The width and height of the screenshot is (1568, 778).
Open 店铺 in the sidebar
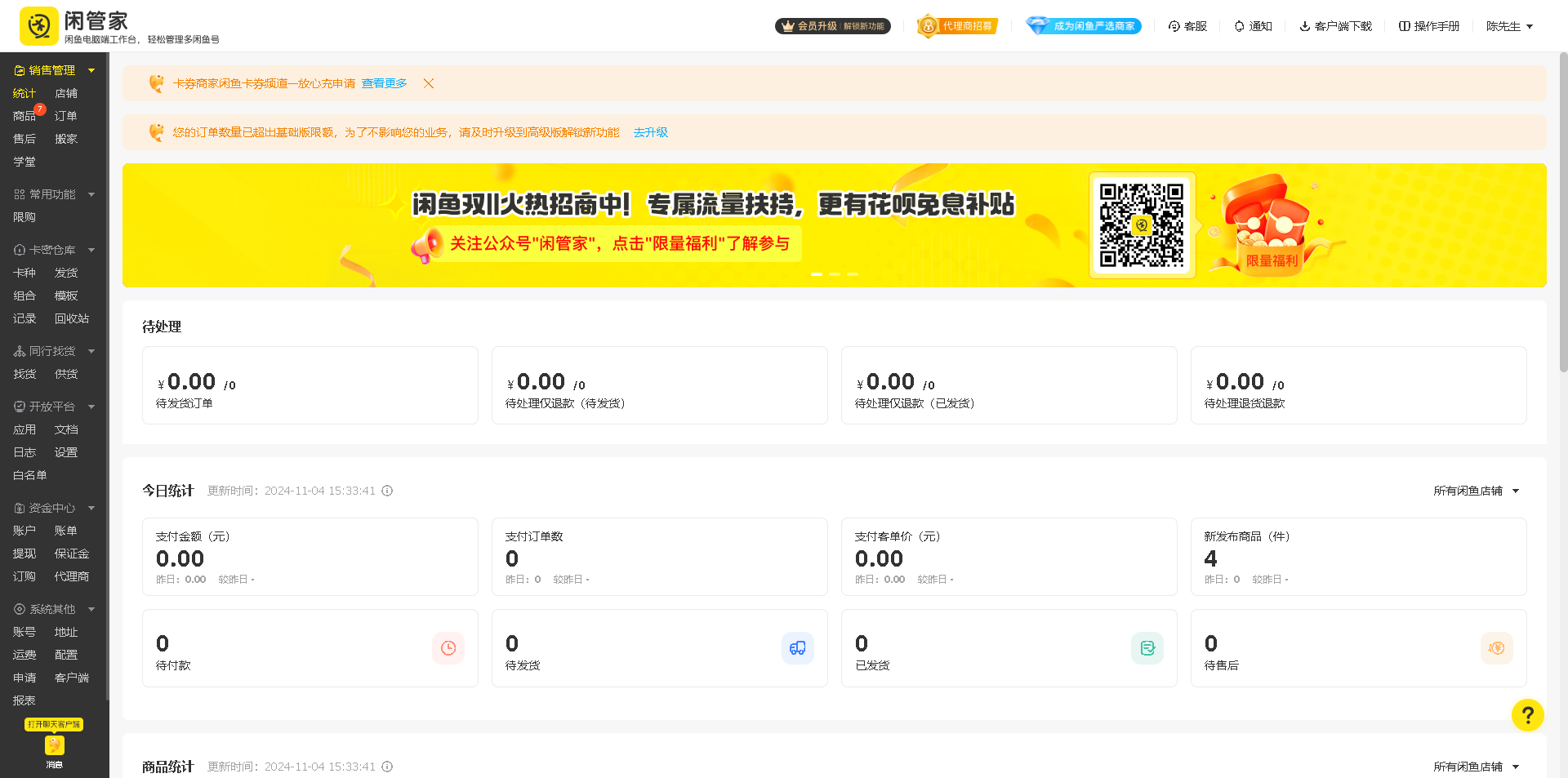click(x=66, y=93)
